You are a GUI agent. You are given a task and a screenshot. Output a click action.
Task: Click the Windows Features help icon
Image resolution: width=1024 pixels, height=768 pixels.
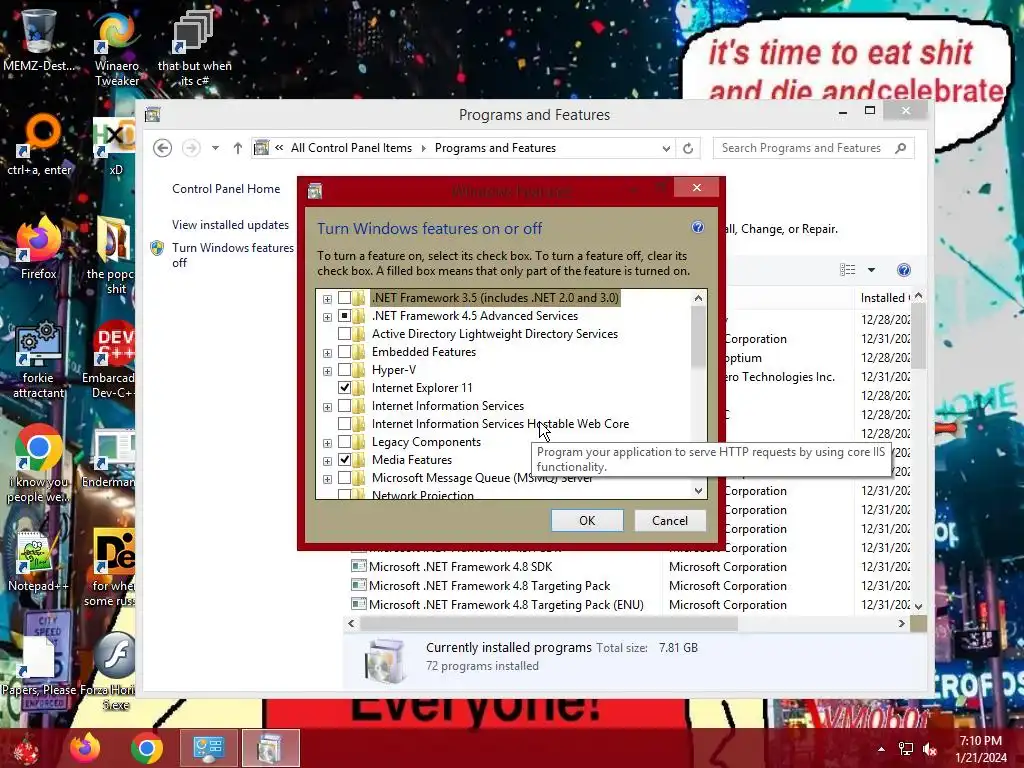tap(697, 227)
